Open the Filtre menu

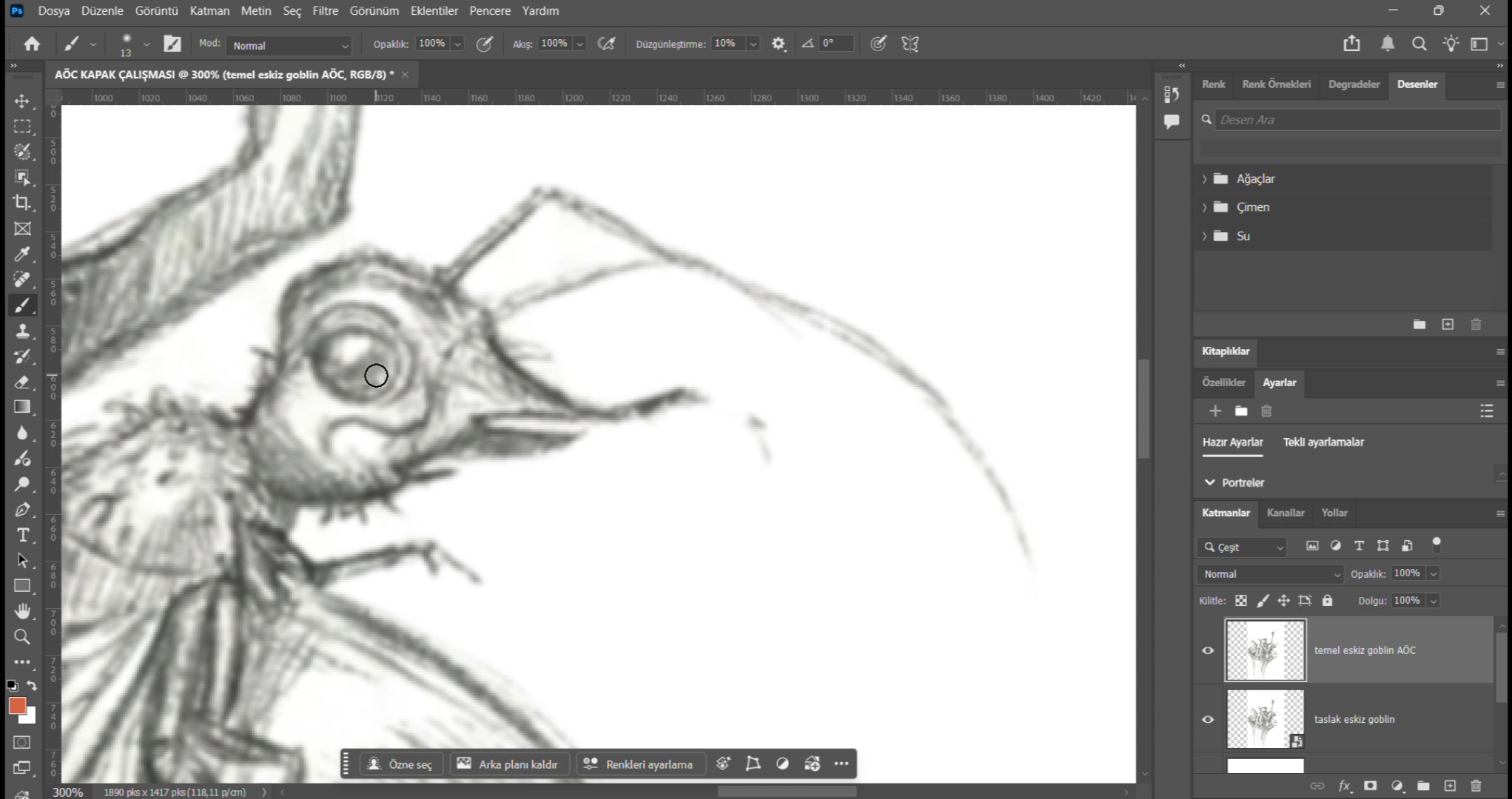(x=325, y=11)
